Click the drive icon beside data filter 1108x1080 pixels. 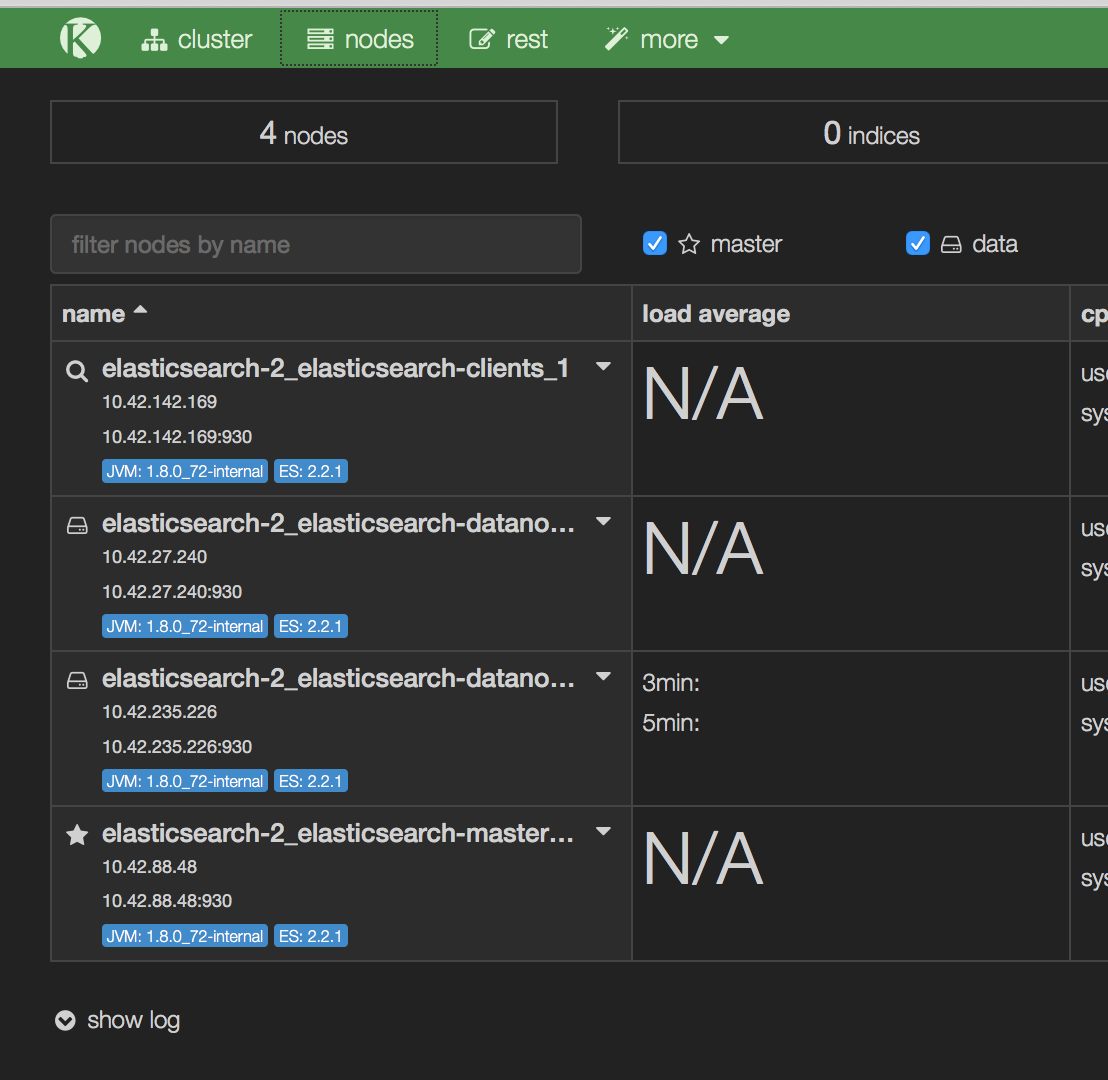coord(951,244)
